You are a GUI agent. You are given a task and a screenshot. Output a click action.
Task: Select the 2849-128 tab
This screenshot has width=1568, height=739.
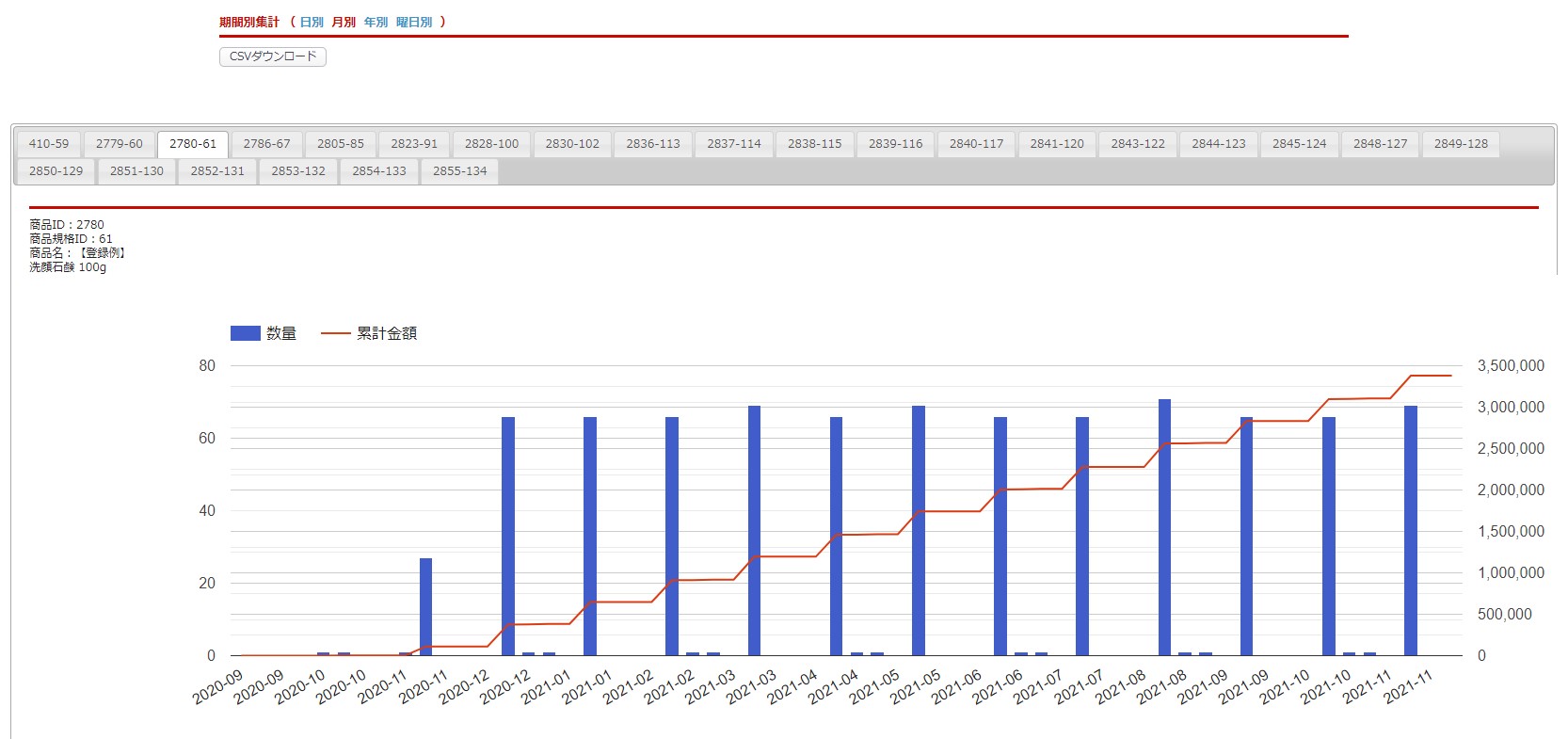(1461, 144)
